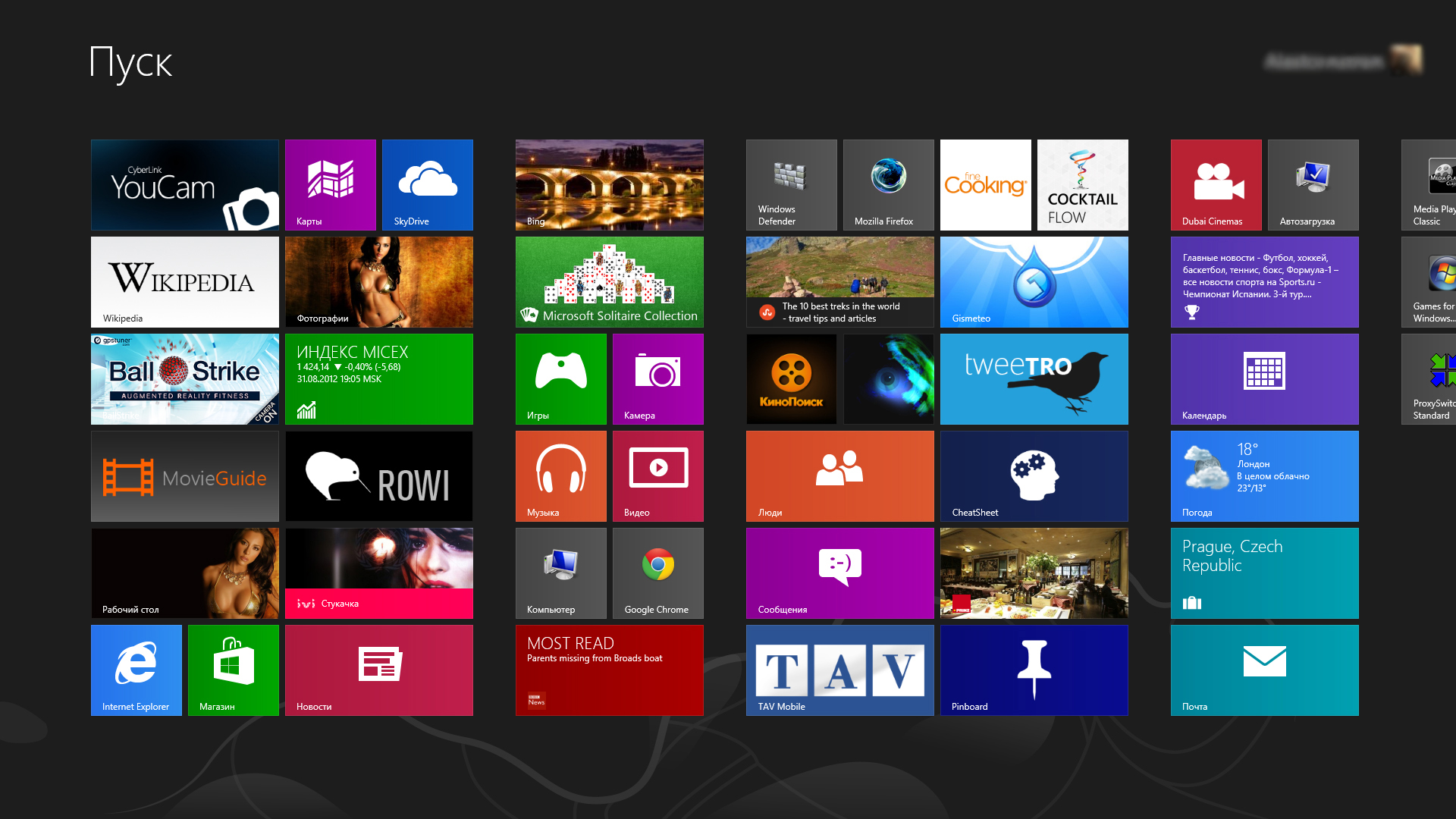
Task: Launch the Карты maps tile
Action: pos(330,184)
